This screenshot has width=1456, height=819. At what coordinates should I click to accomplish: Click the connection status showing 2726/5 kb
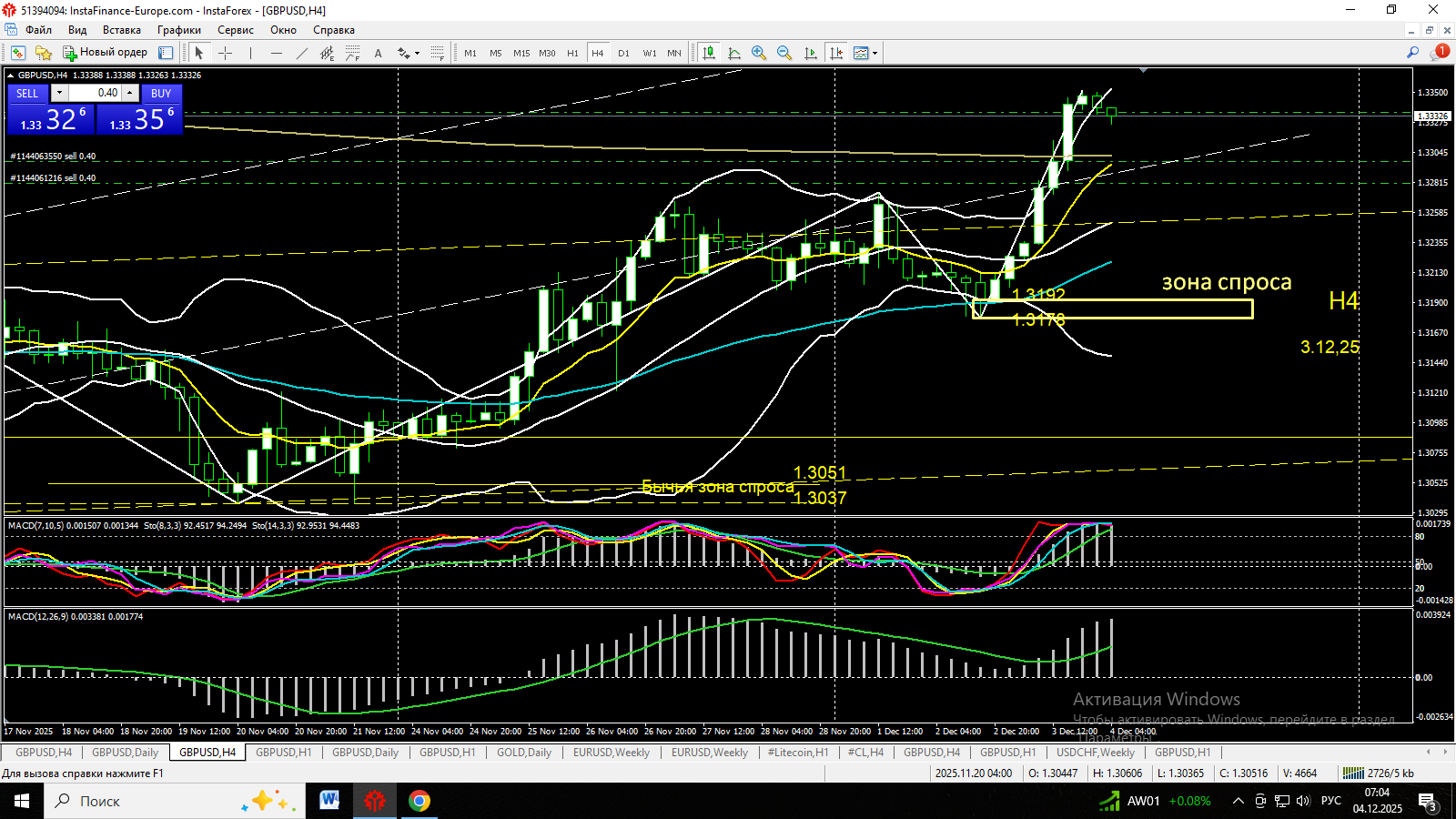click(1380, 773)
